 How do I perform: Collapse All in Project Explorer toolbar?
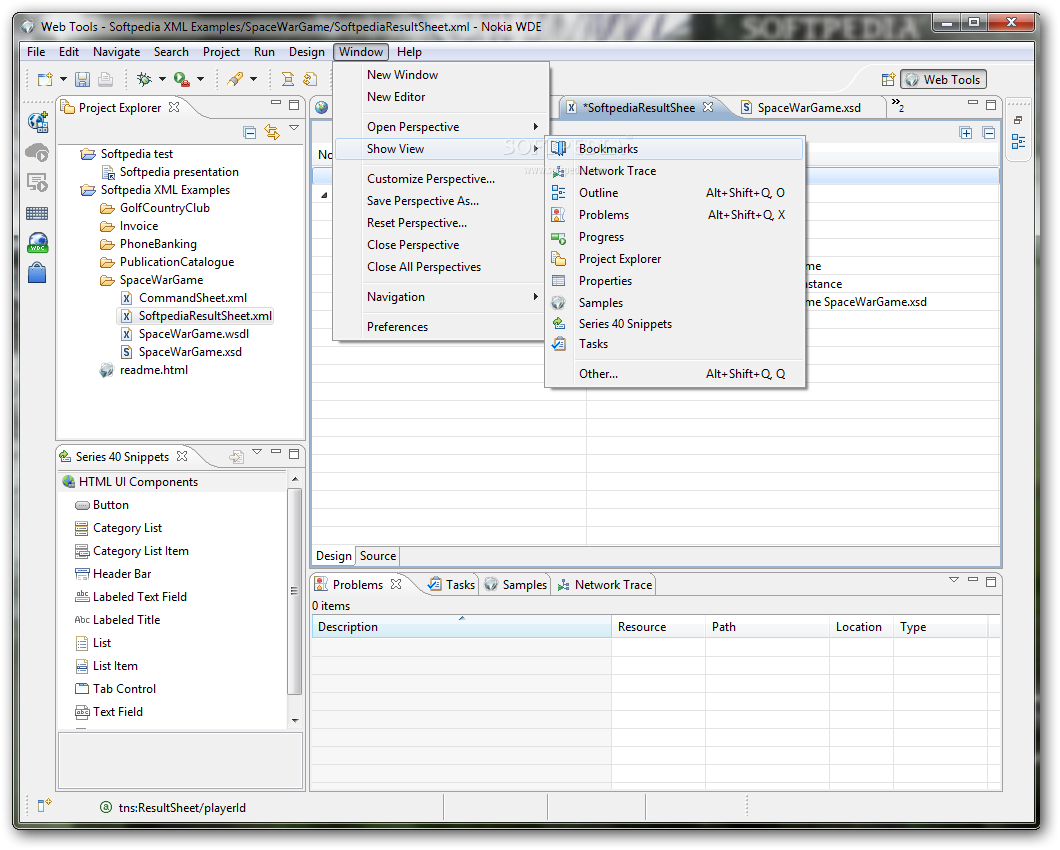pyautogui.click(x=249, y=133)
